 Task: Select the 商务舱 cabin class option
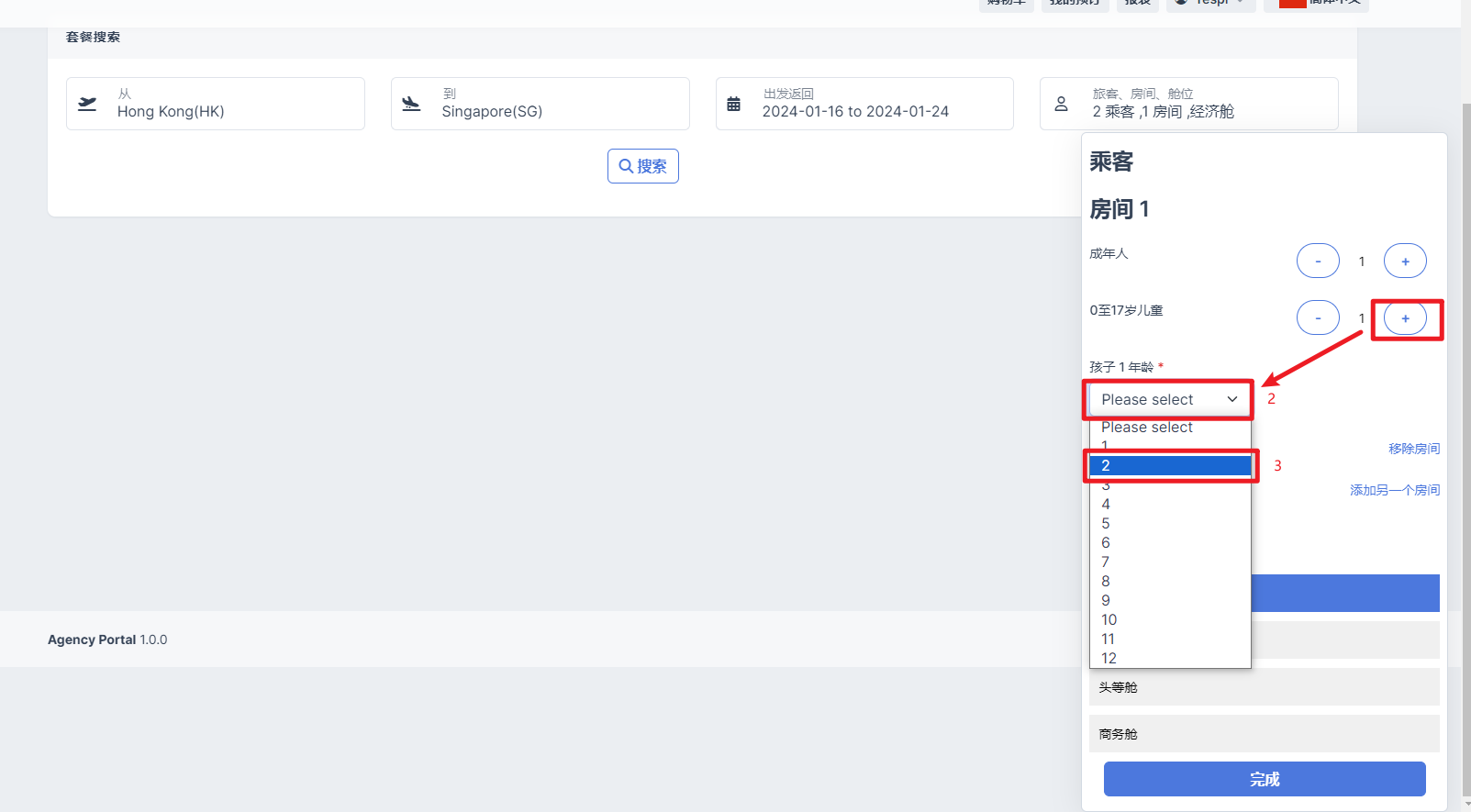(1264, 734)
